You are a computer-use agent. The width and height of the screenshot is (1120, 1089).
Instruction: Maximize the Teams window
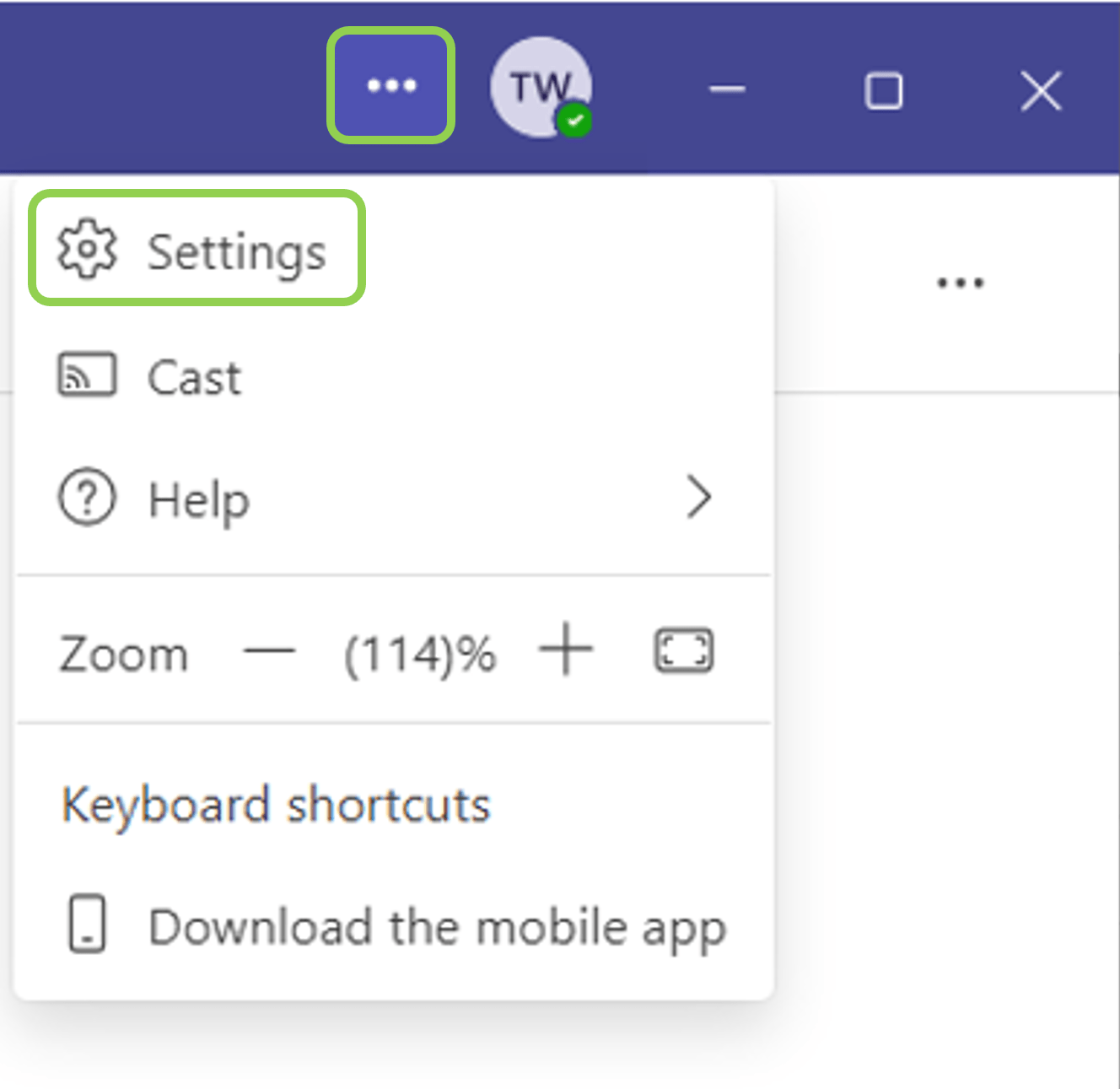pyautogui.click(x=883, y=90)
